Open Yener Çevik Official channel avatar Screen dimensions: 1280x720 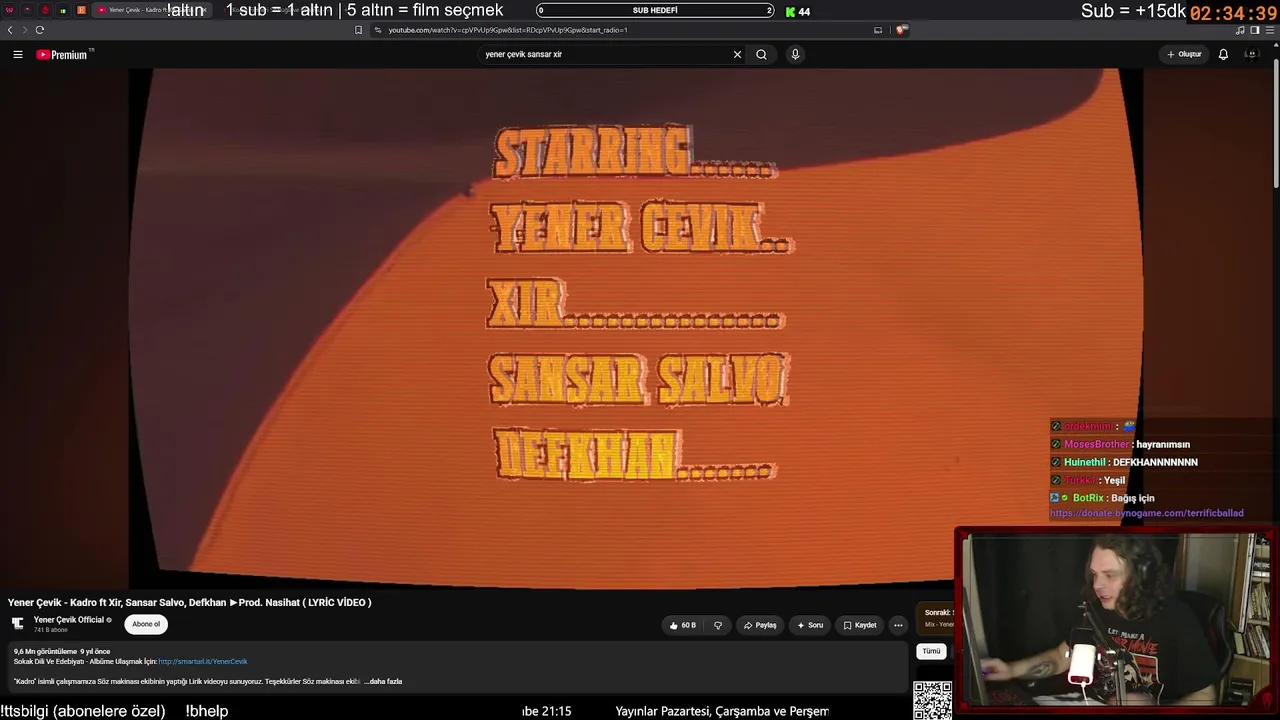[x=18, y=624]
